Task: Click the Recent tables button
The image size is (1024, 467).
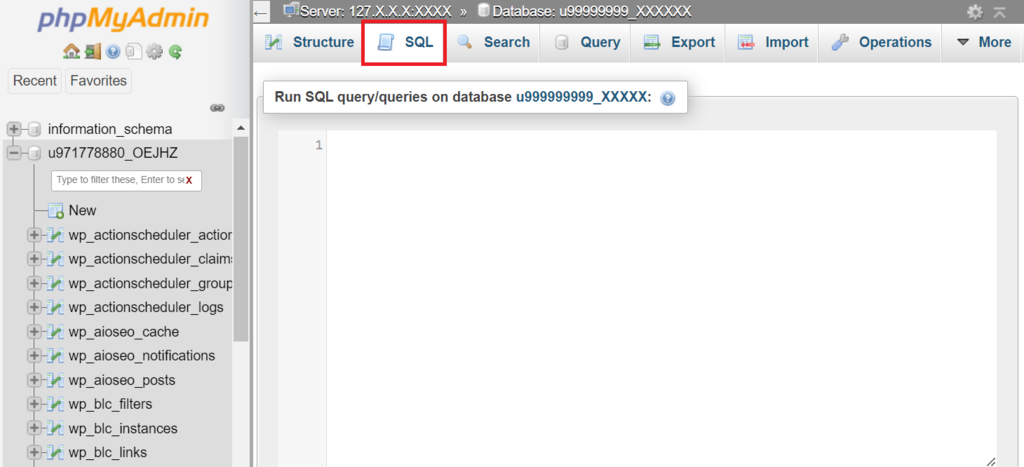Action: point(35,81)
